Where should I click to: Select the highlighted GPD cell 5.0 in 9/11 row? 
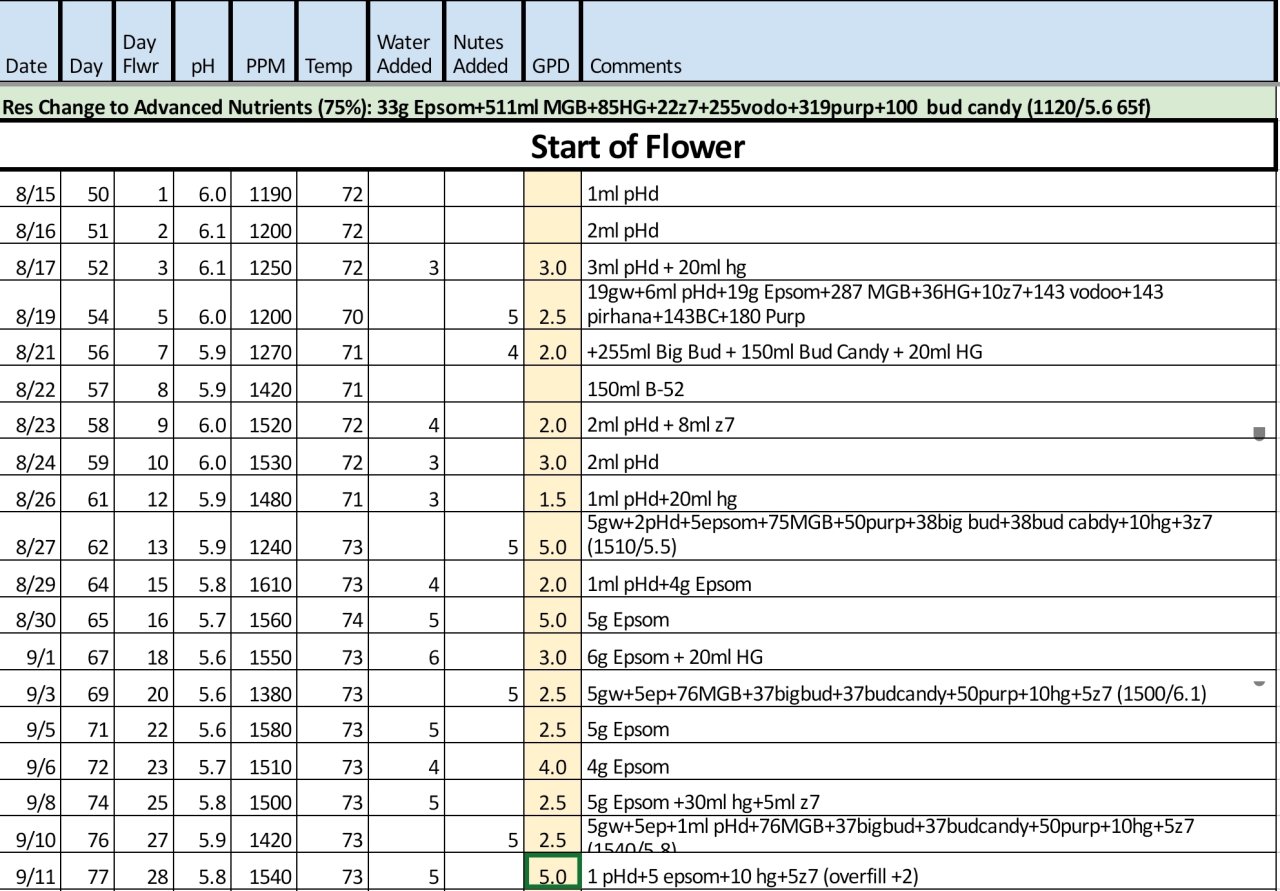coord(552,873)
